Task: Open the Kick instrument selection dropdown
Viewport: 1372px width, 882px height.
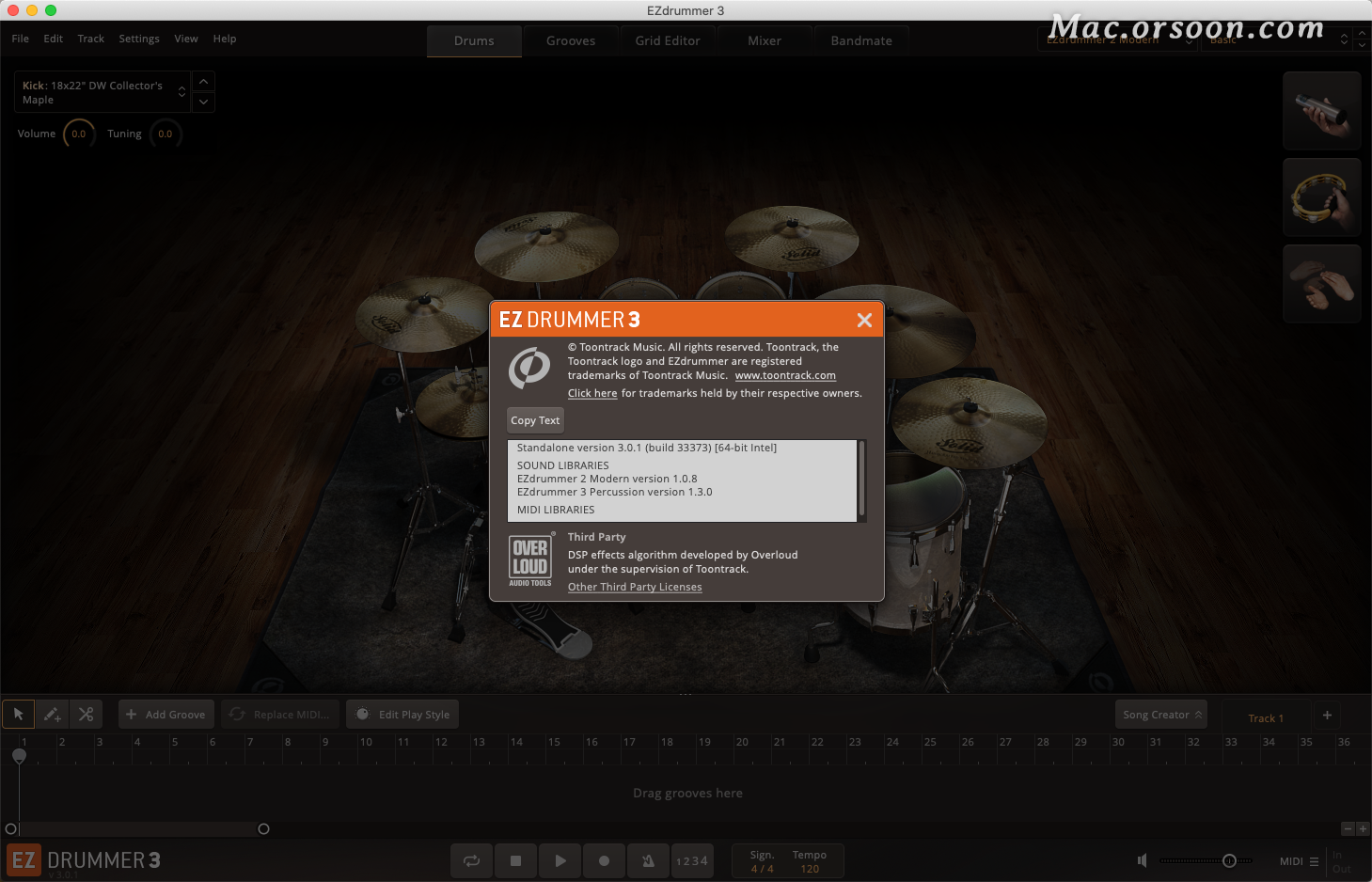Action: pyautogui.click(x=103, y=92)
